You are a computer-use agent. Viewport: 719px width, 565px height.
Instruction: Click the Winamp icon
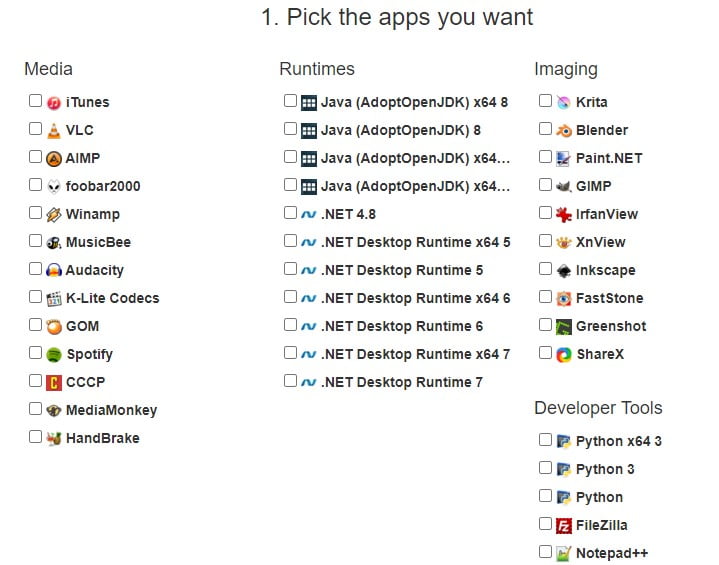54,215
